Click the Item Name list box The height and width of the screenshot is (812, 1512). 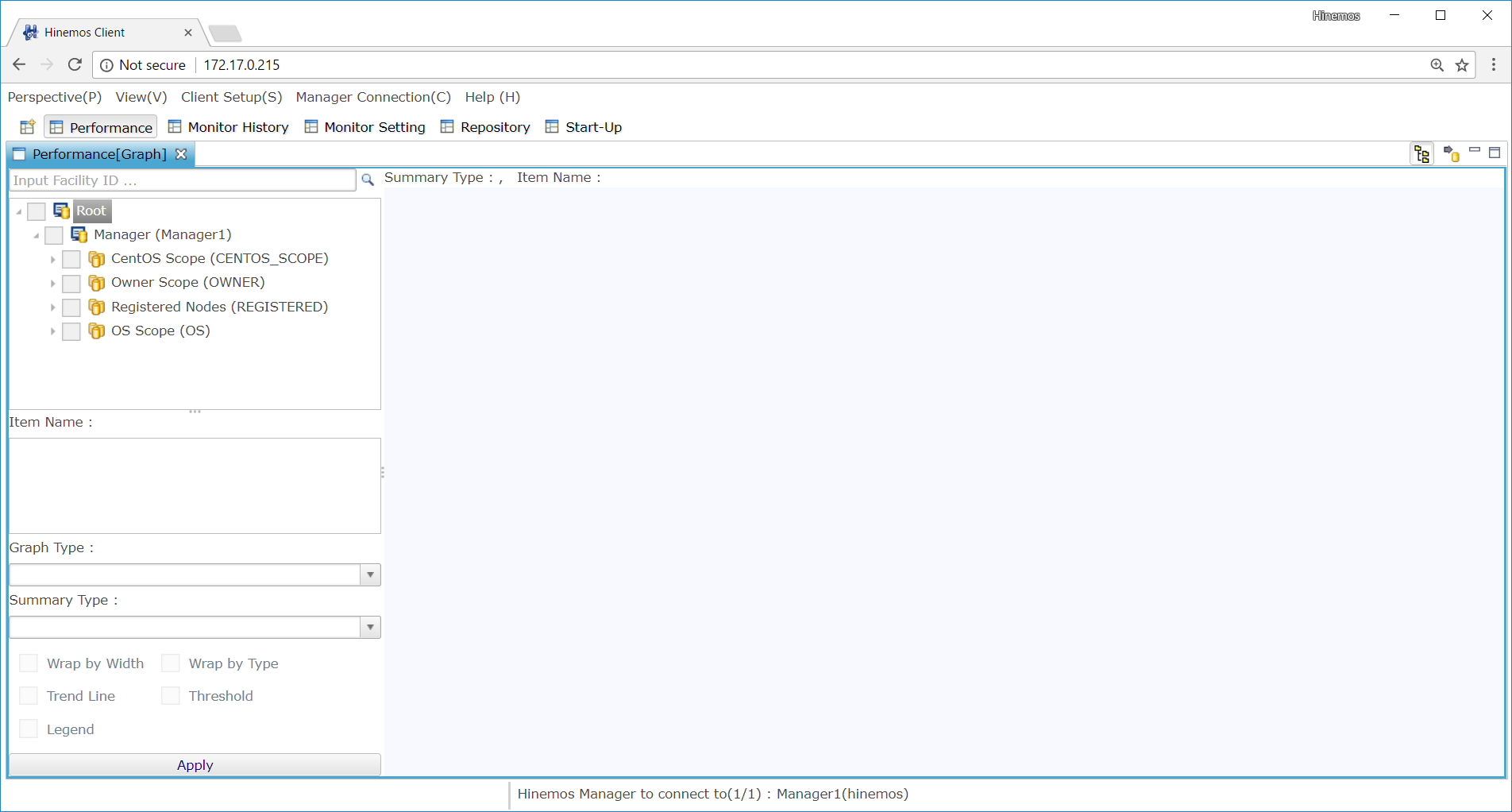[195, 485]
